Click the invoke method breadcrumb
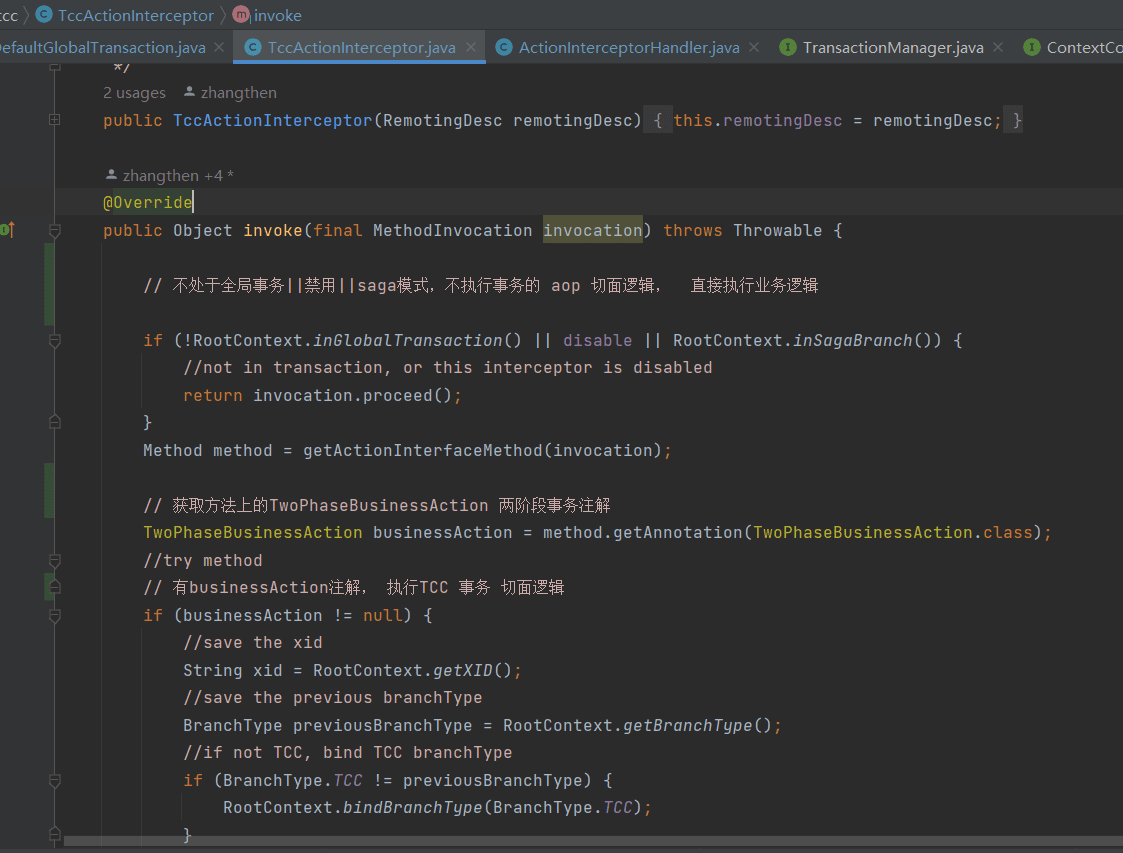Viewport: 1123px width, 853px height. coord(277,15)
